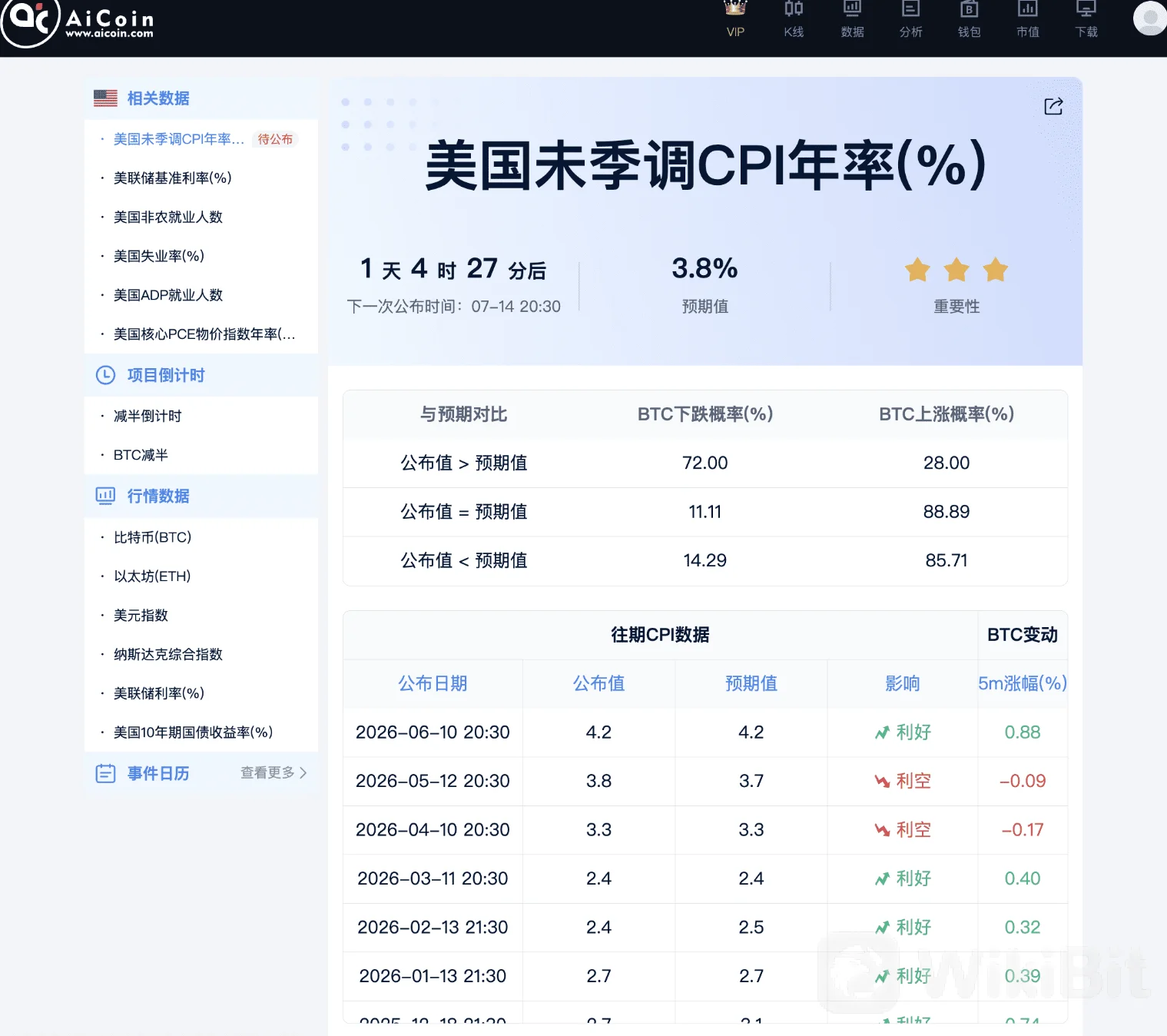This screenshot has height=1036, width=1167.
Task: Click the 5m涨幅(%) column header
Action: 1023,683
